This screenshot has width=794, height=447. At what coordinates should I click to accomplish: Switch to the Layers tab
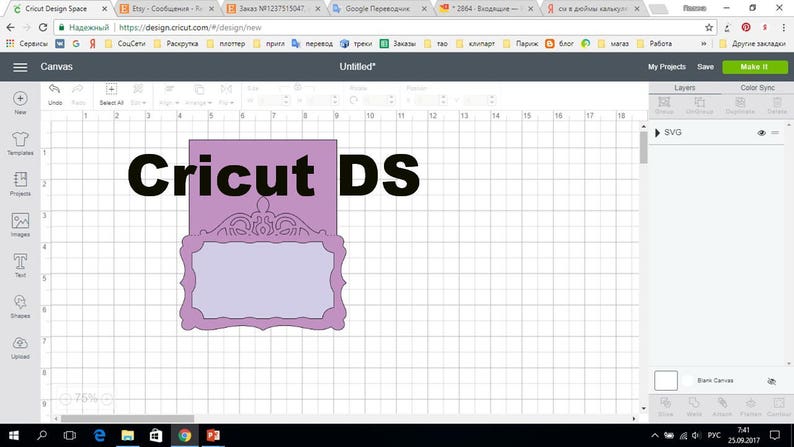tap(685, 88)
